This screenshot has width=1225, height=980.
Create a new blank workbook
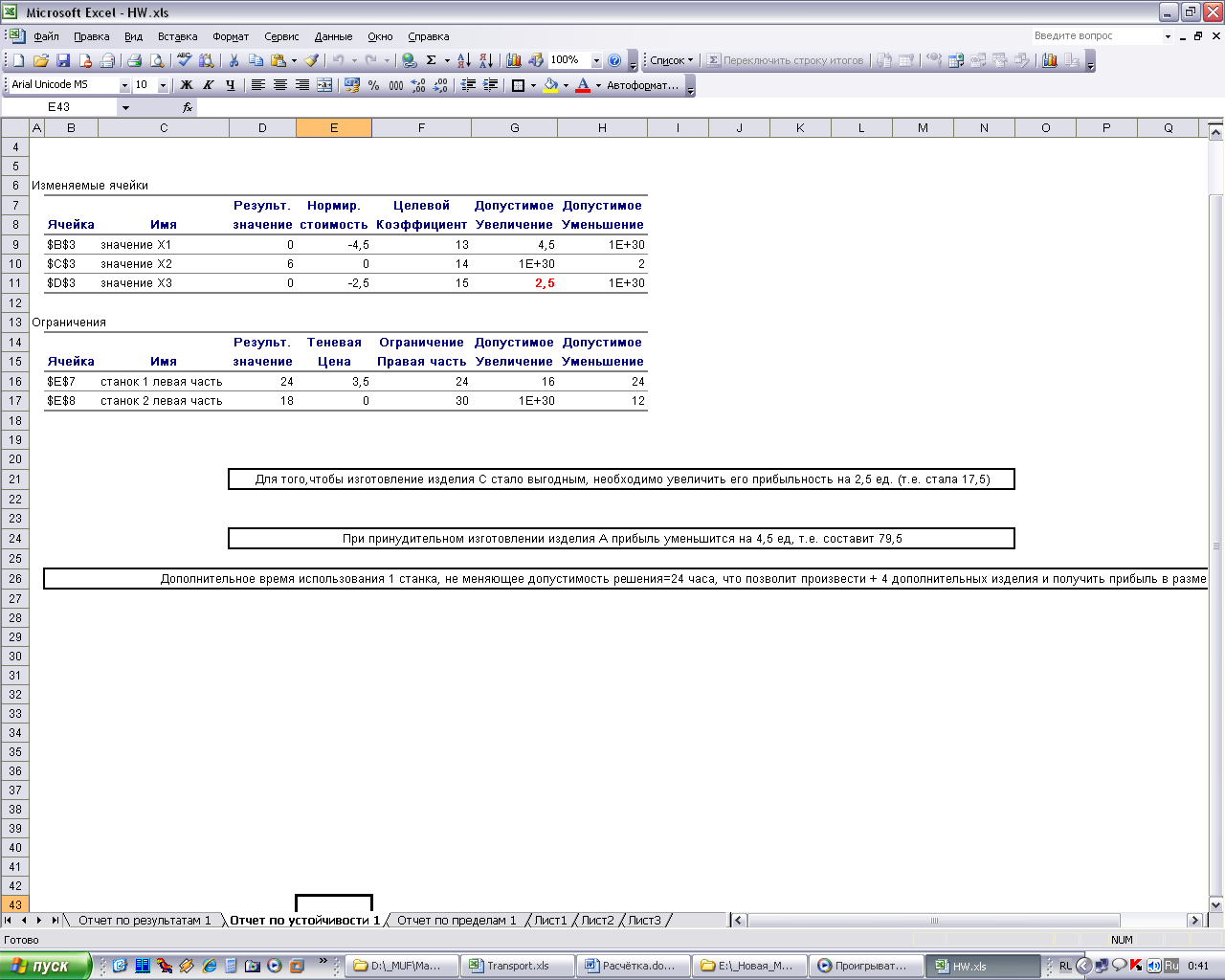pyautogui.click(x=18, y=60)
